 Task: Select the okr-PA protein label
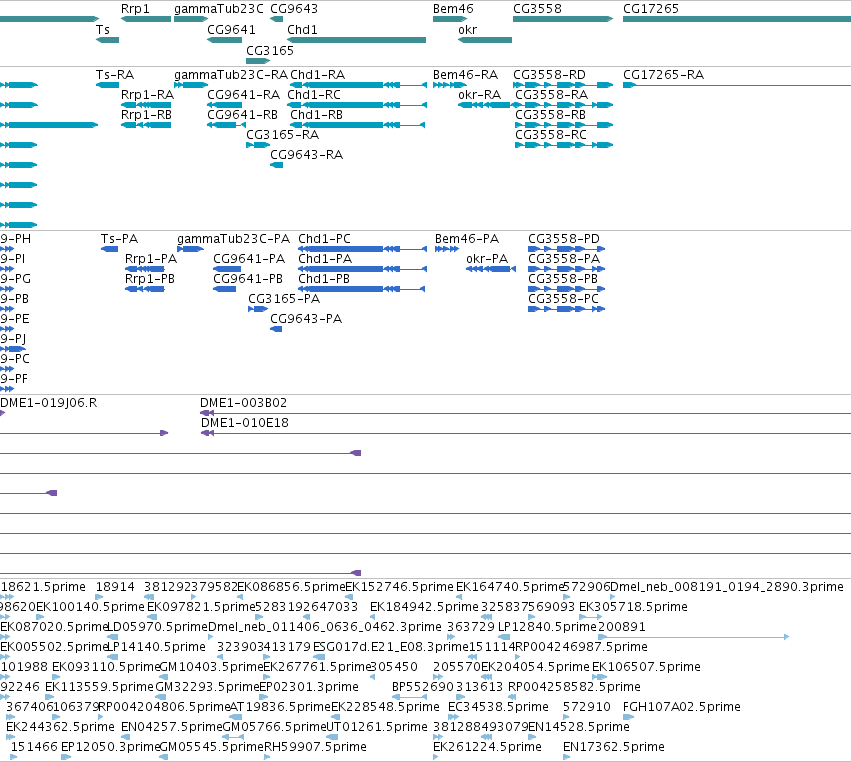coord(487,259)
